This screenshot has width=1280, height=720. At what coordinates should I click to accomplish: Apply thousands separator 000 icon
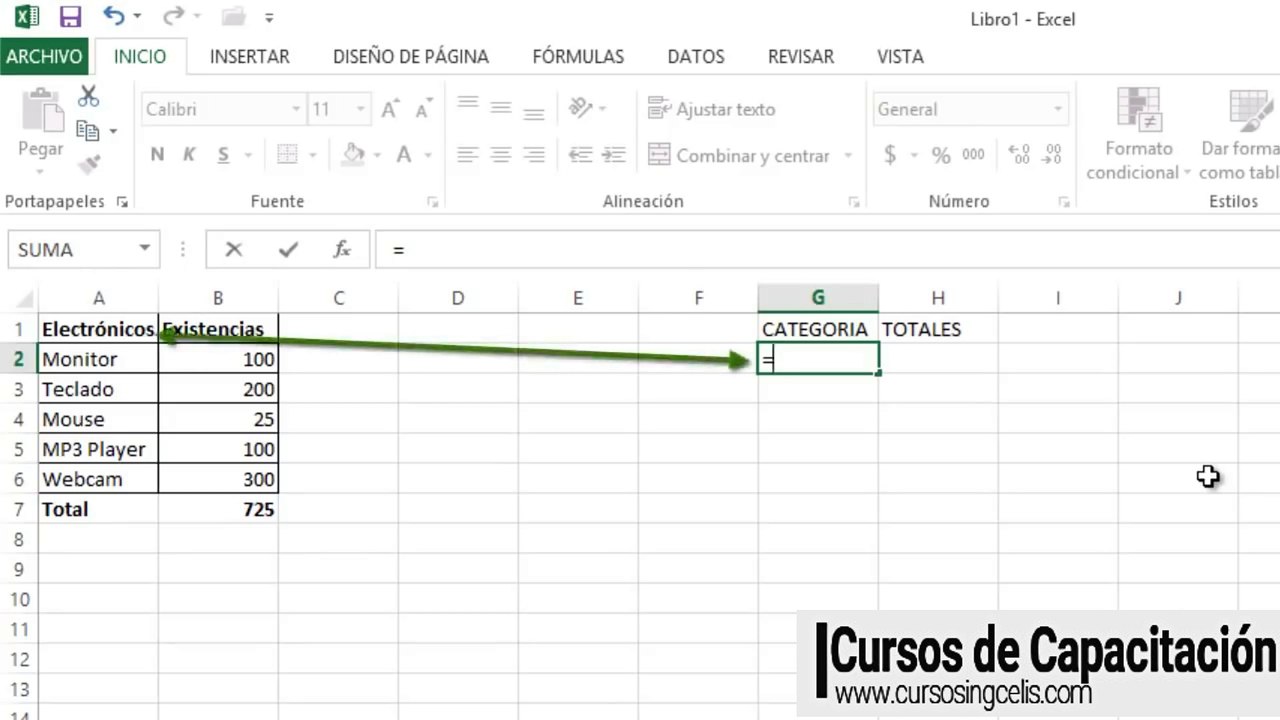973,155
